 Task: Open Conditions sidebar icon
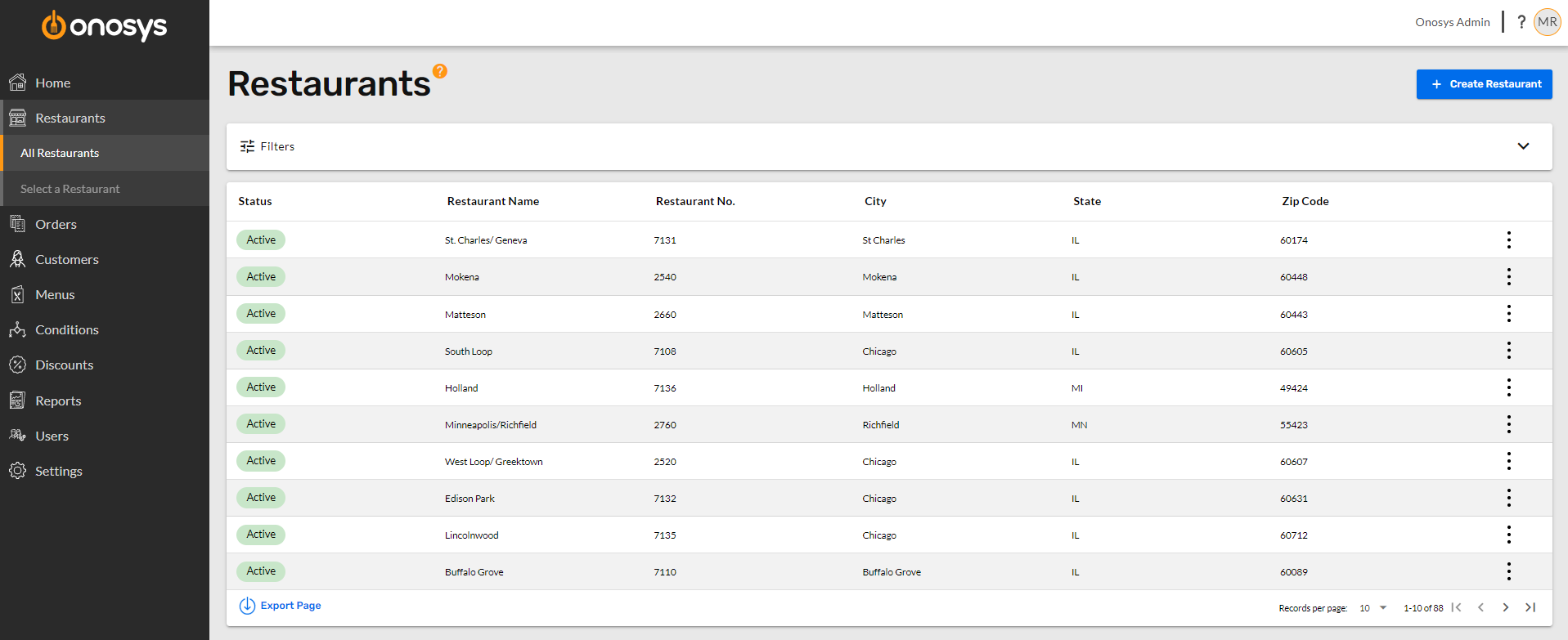pyautogui.click(x=17, y=329)
